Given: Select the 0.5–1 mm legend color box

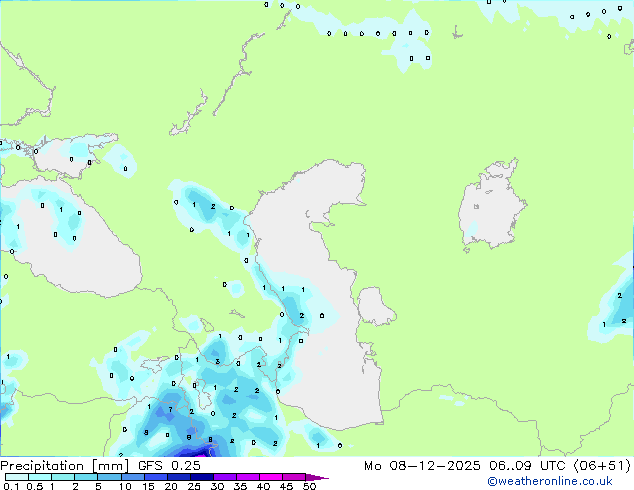Looking at the screenshot, I should click(40, 477).
